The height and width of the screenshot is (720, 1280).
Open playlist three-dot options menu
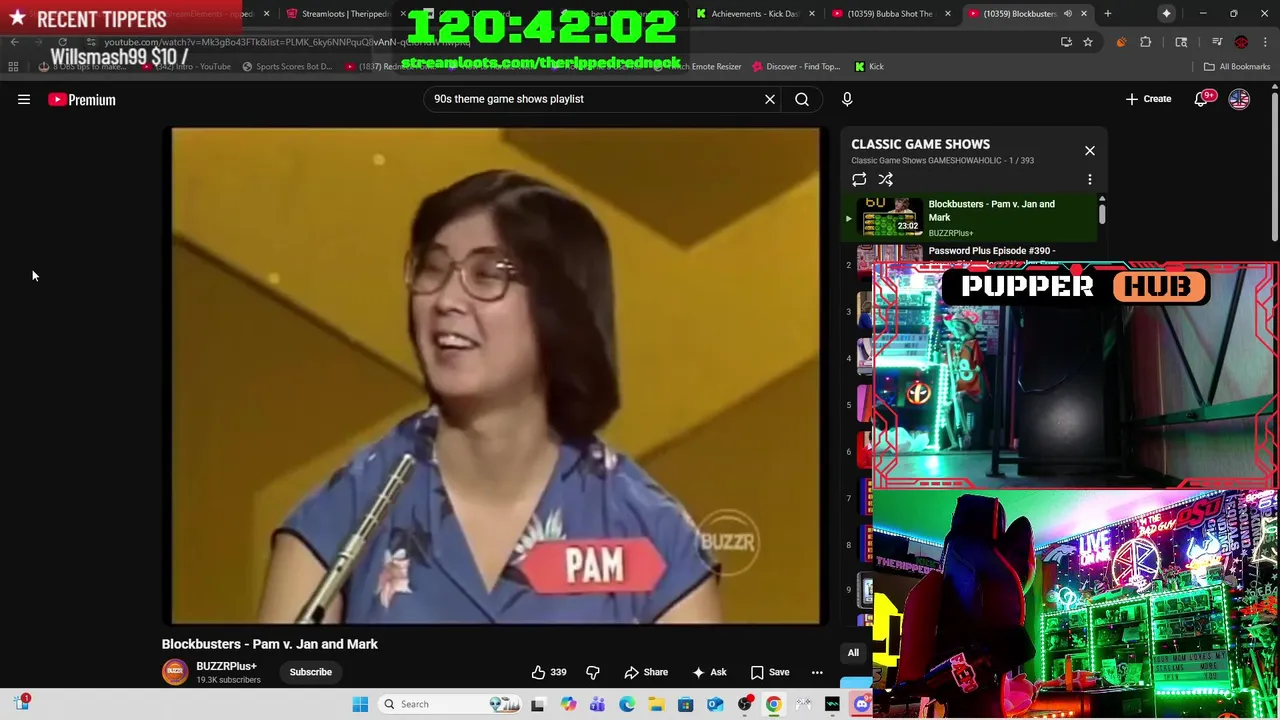coord(1090,180)
